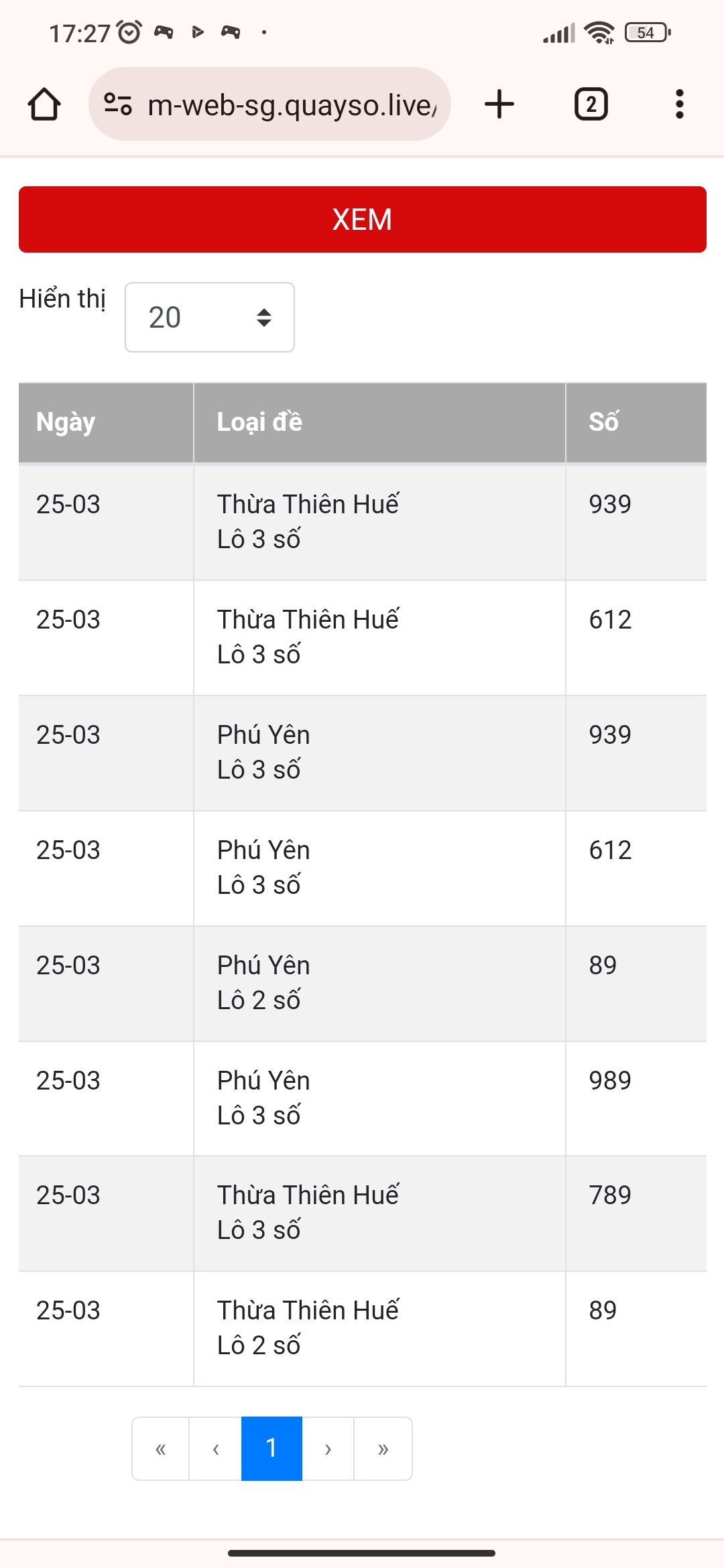Select page 1 in pagination

(271, 1449)
